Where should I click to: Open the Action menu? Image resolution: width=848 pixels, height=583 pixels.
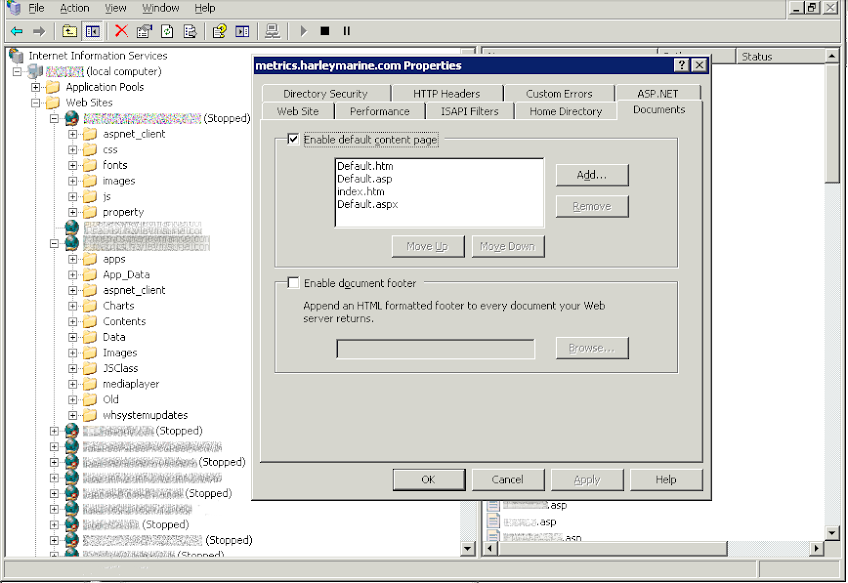[x=75, y=8]
